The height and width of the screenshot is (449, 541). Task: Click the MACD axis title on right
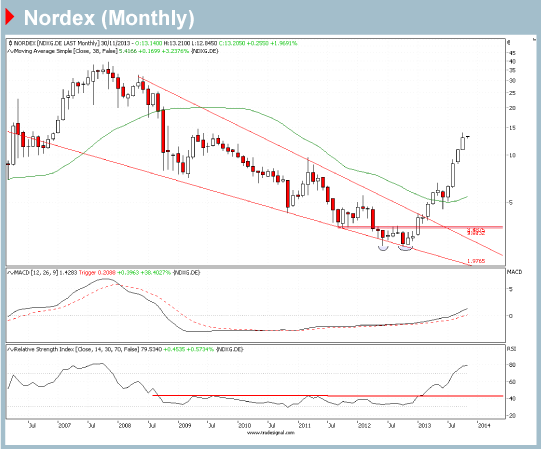(x=514, y=272)
